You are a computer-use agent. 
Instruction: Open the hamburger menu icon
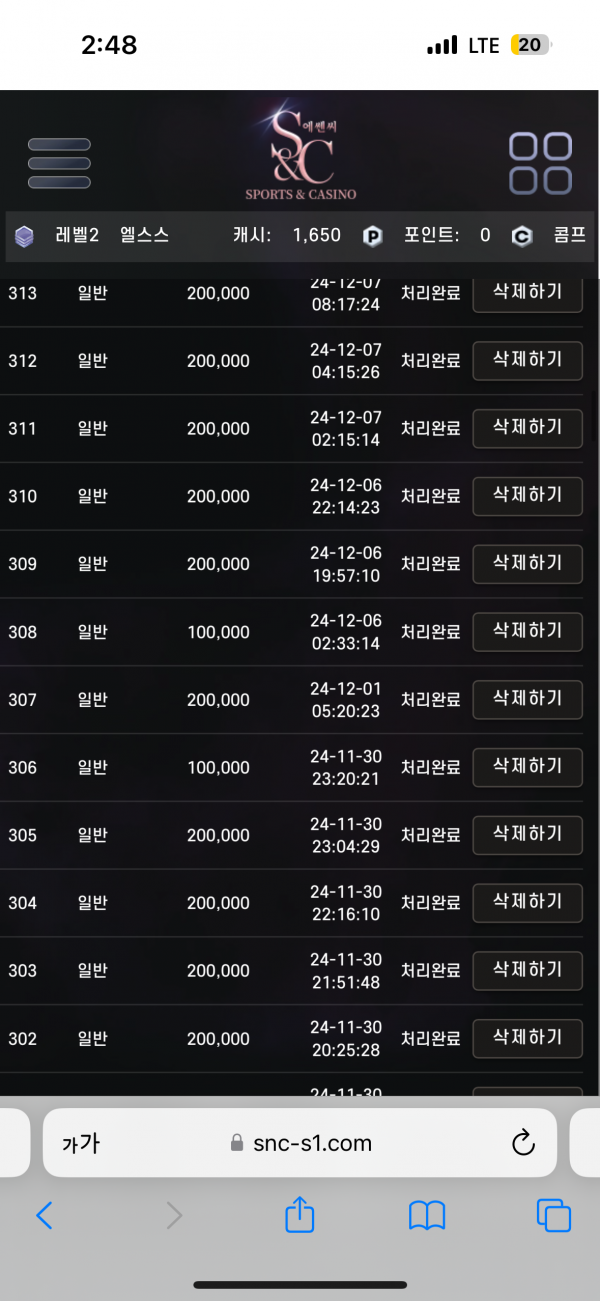59,163
